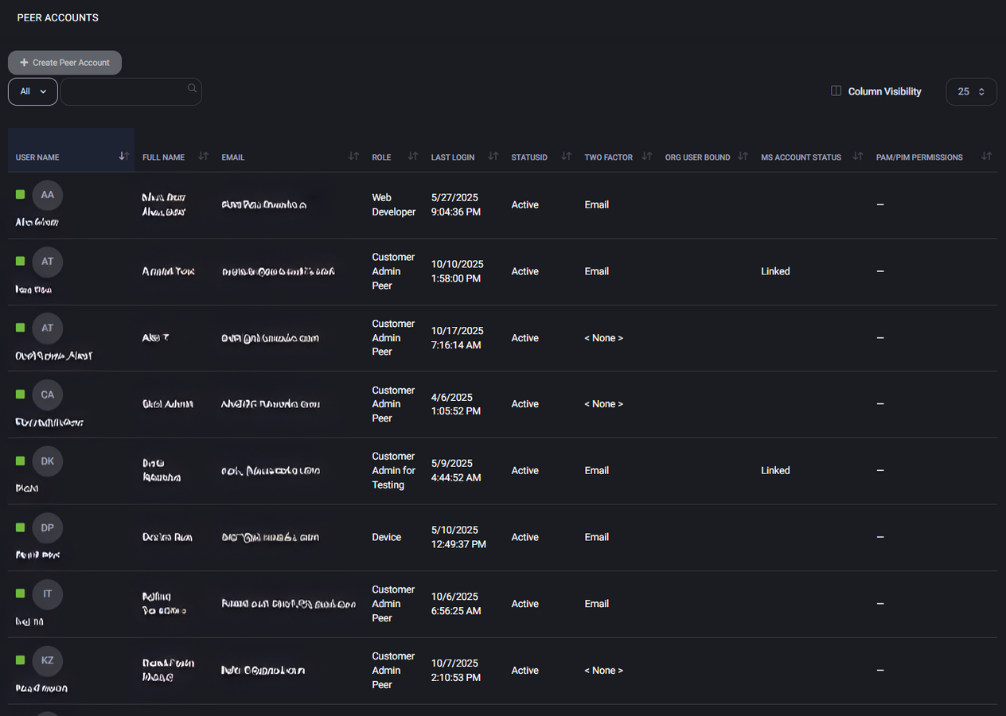
Task: Click green status indicator for DP user
Action: coord(20,528)
